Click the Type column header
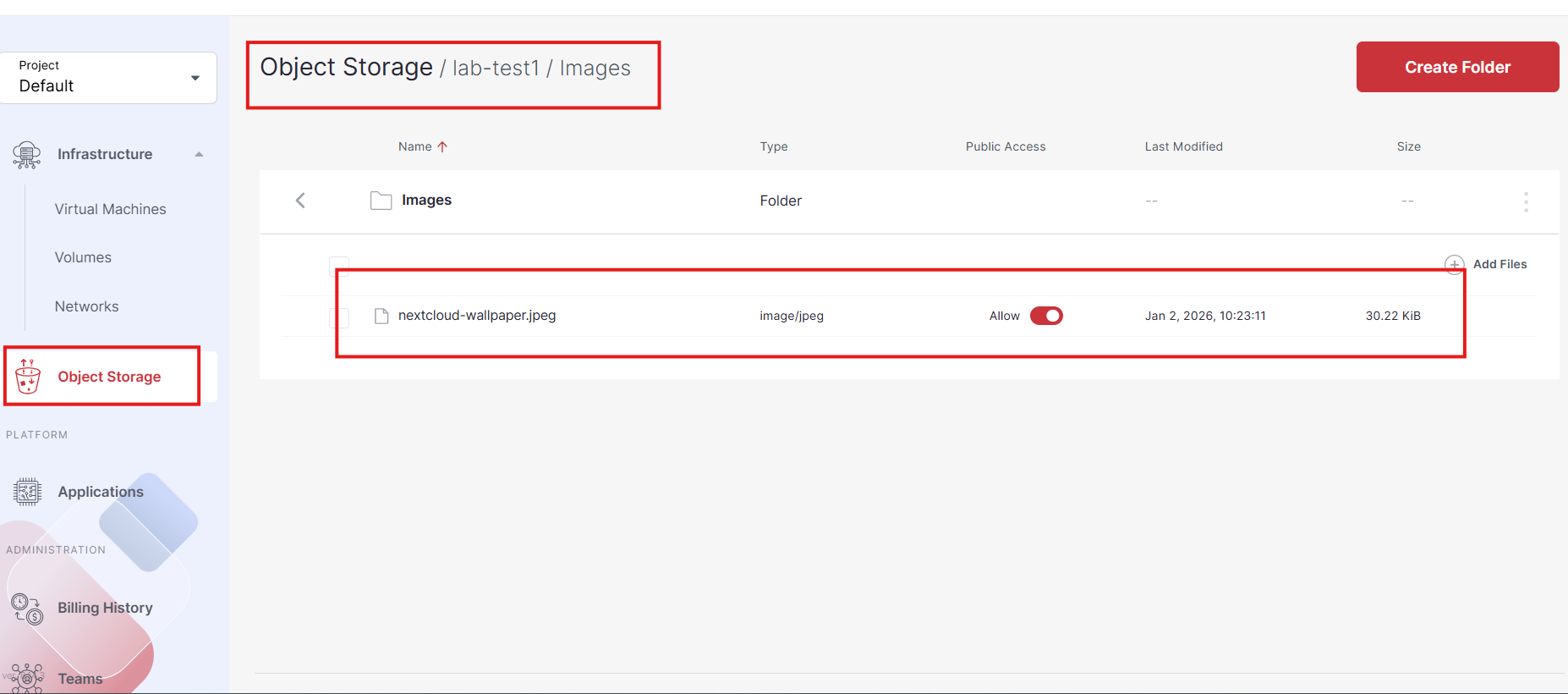Image resolution: width=1568 pixels, height=694 pixels. pyautogui.click(x=774, y=146)
